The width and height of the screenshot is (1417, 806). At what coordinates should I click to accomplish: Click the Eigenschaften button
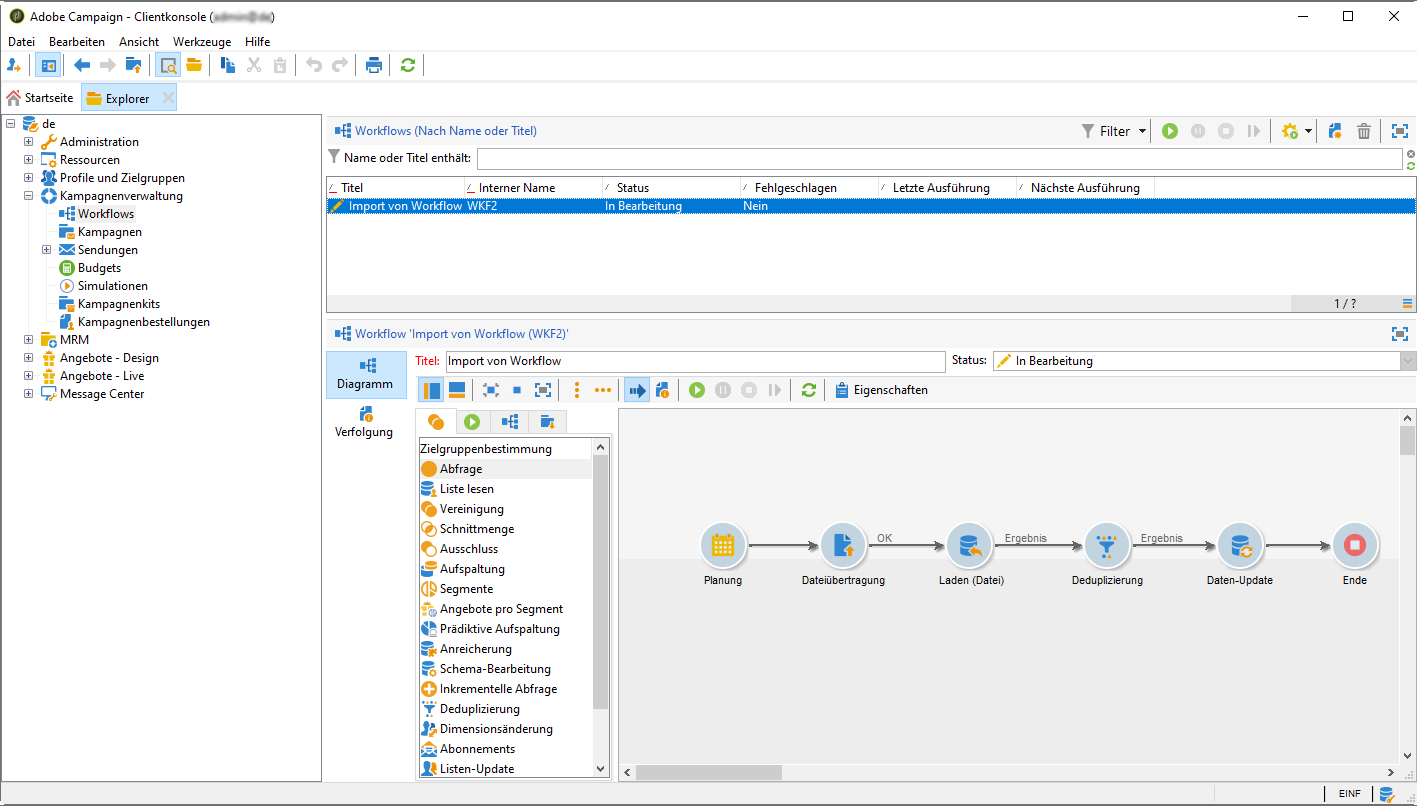tap(880, 390)
